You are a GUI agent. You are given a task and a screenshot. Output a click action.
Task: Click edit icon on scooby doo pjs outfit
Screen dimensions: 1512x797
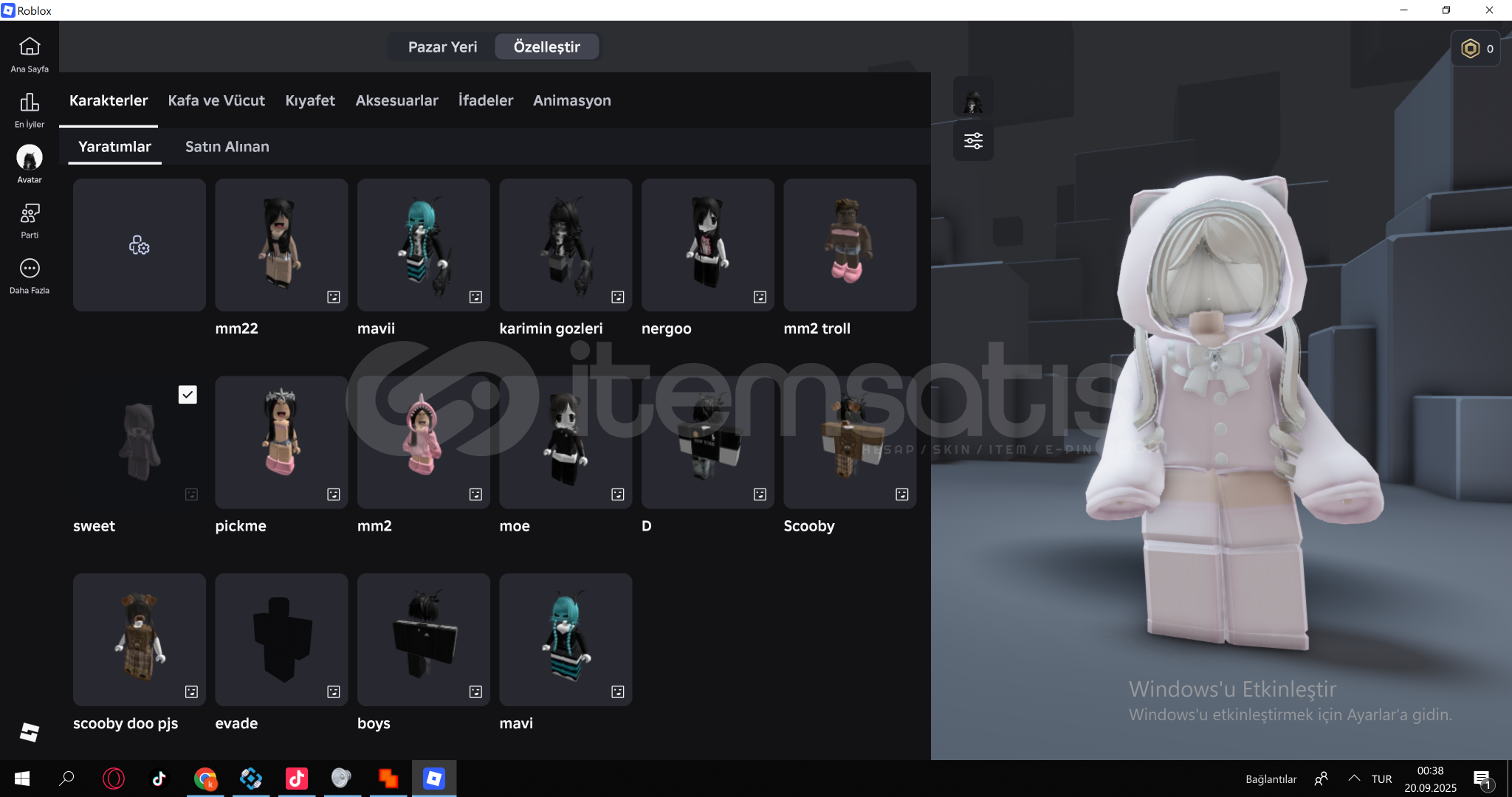pos(191,691)
